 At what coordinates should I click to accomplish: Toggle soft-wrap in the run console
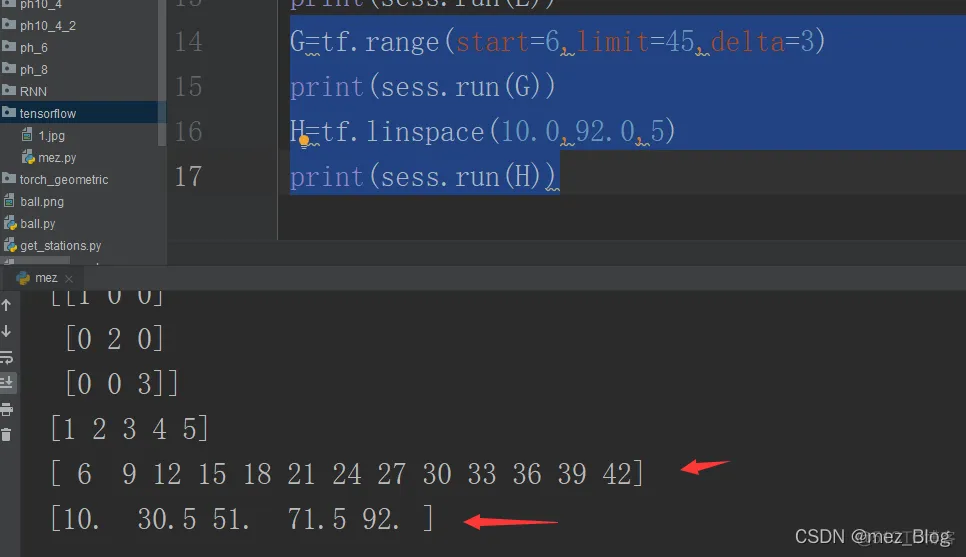click(x=6, y=357)
